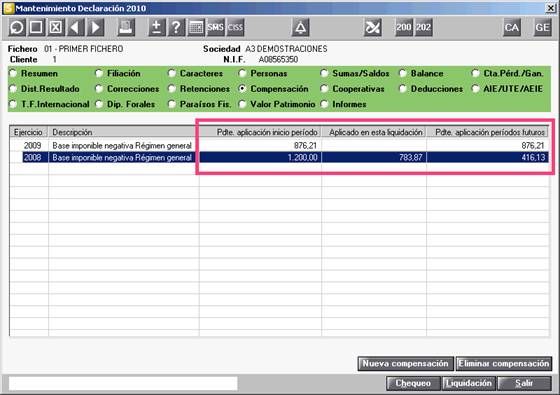This screenshot has width=560, height=395.
Task: Run the Chequeo button
Action: coord(413,383)
